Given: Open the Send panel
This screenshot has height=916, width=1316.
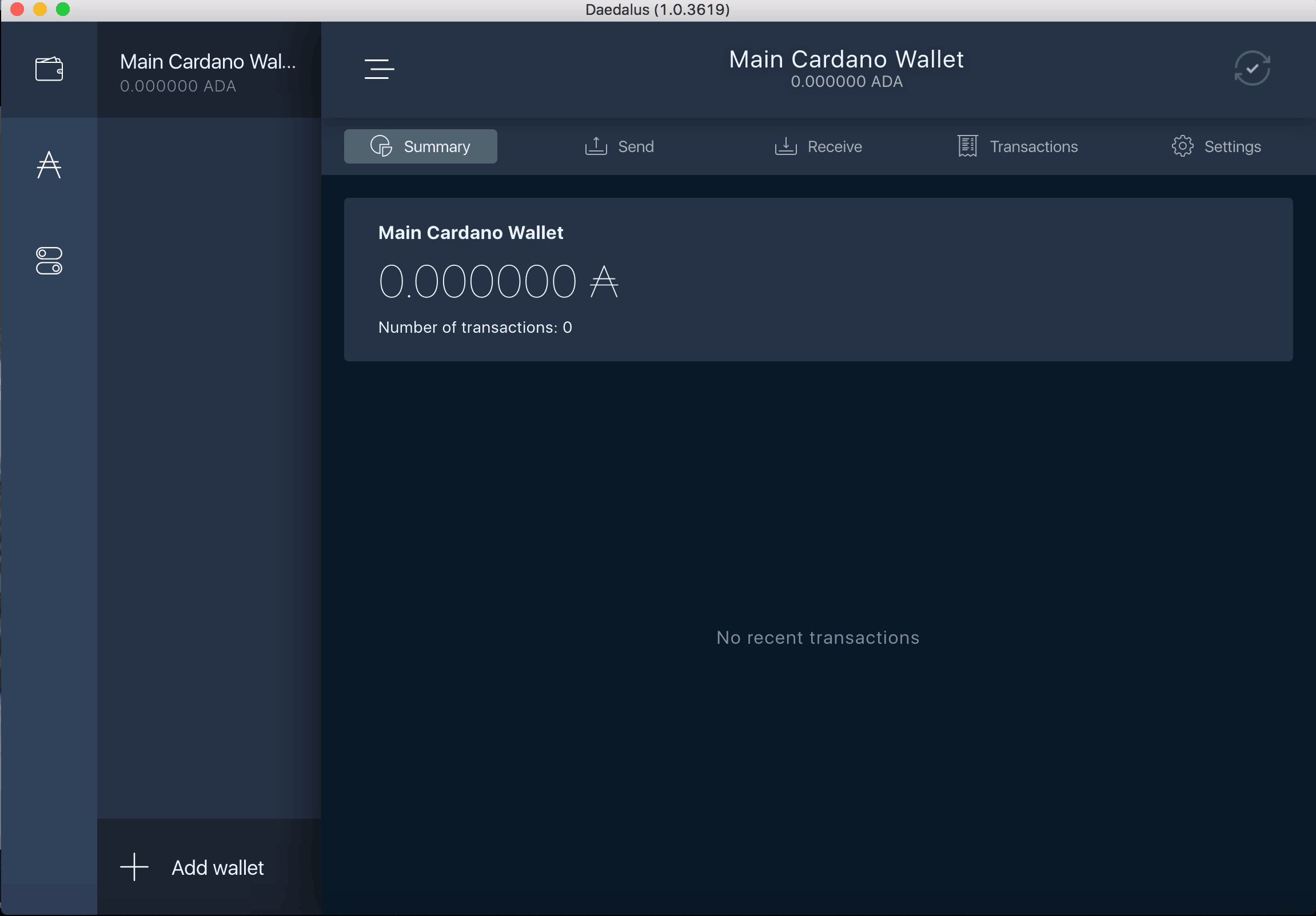Looking at the screenshot, I should [619, 146].
